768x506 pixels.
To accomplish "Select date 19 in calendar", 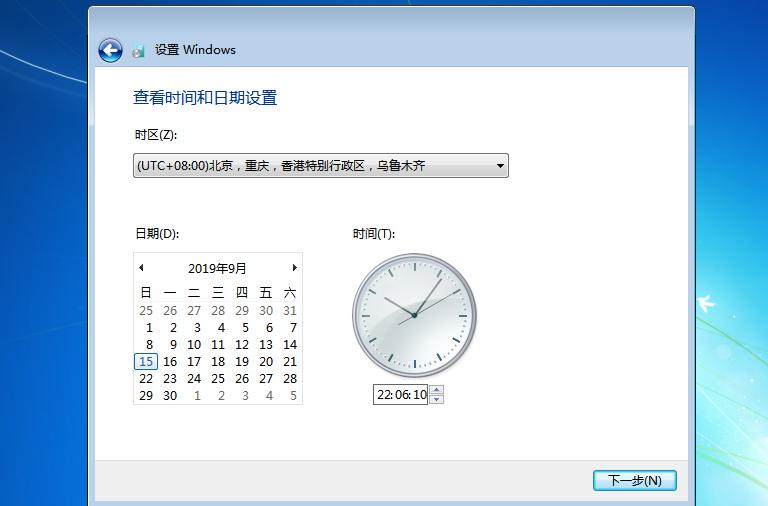I will tap(242, 362).
